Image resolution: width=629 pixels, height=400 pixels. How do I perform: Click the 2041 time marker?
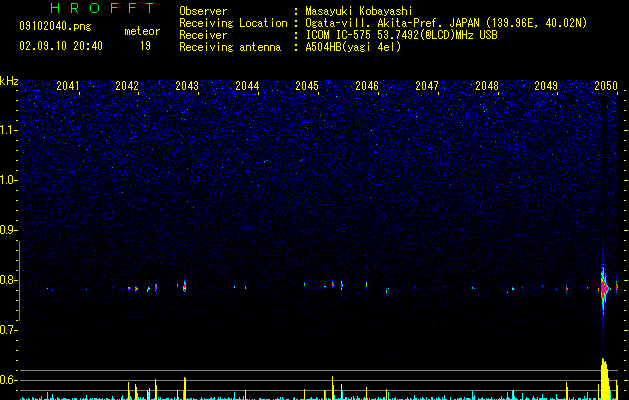click(x=67, y=86)
